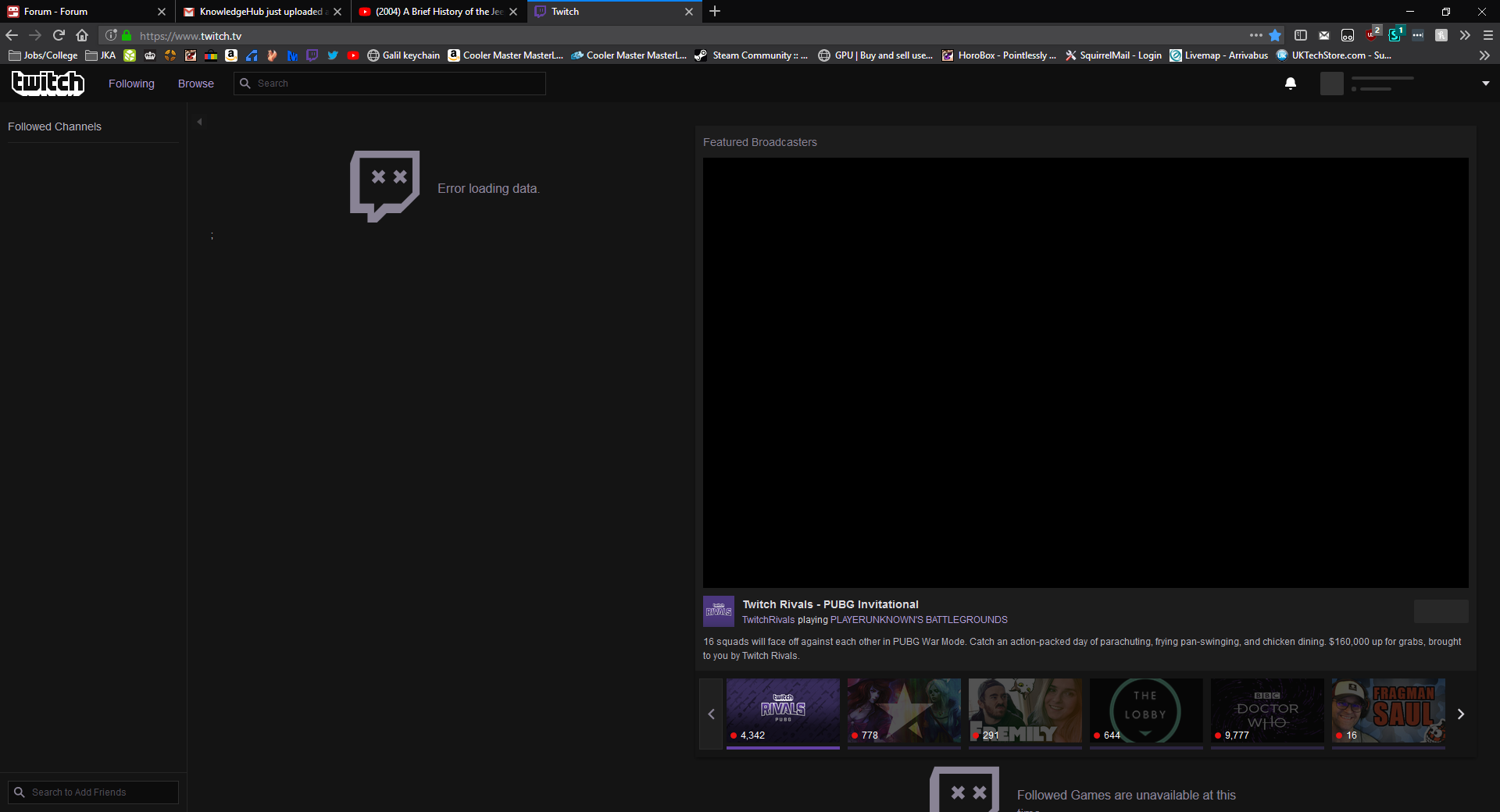This screenshot has height=812, width=1500.
Task: Click the green secure padlock icon
Action: [x=127, y=35]
